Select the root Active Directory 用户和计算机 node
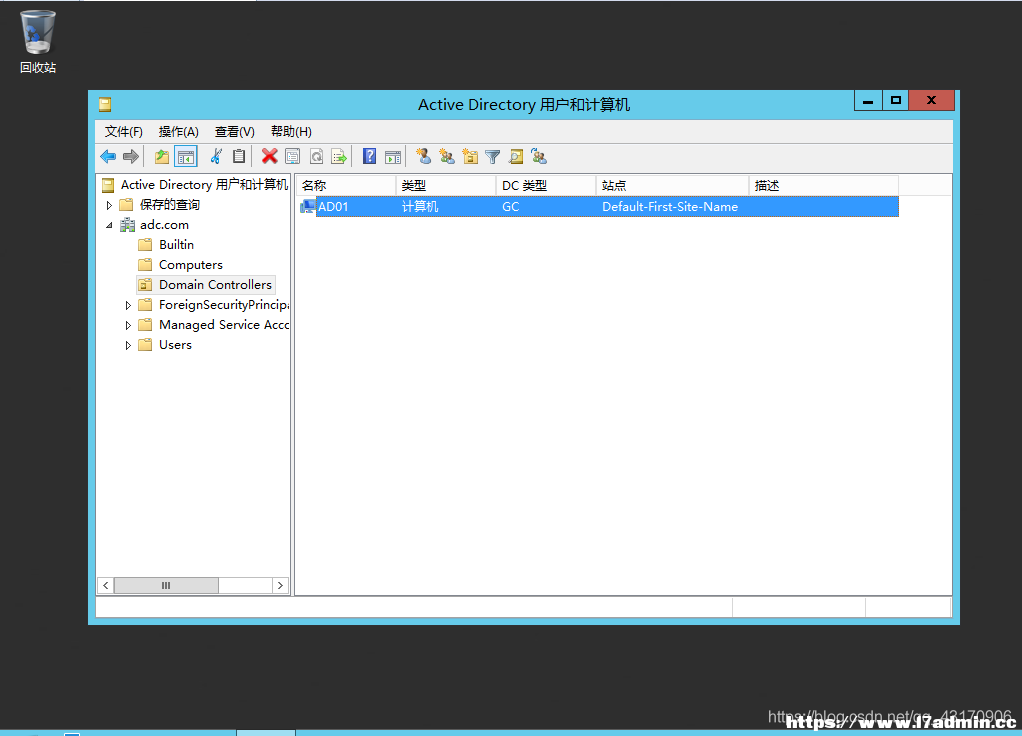Screen dimensions: 1022x736 coord(204,185)
